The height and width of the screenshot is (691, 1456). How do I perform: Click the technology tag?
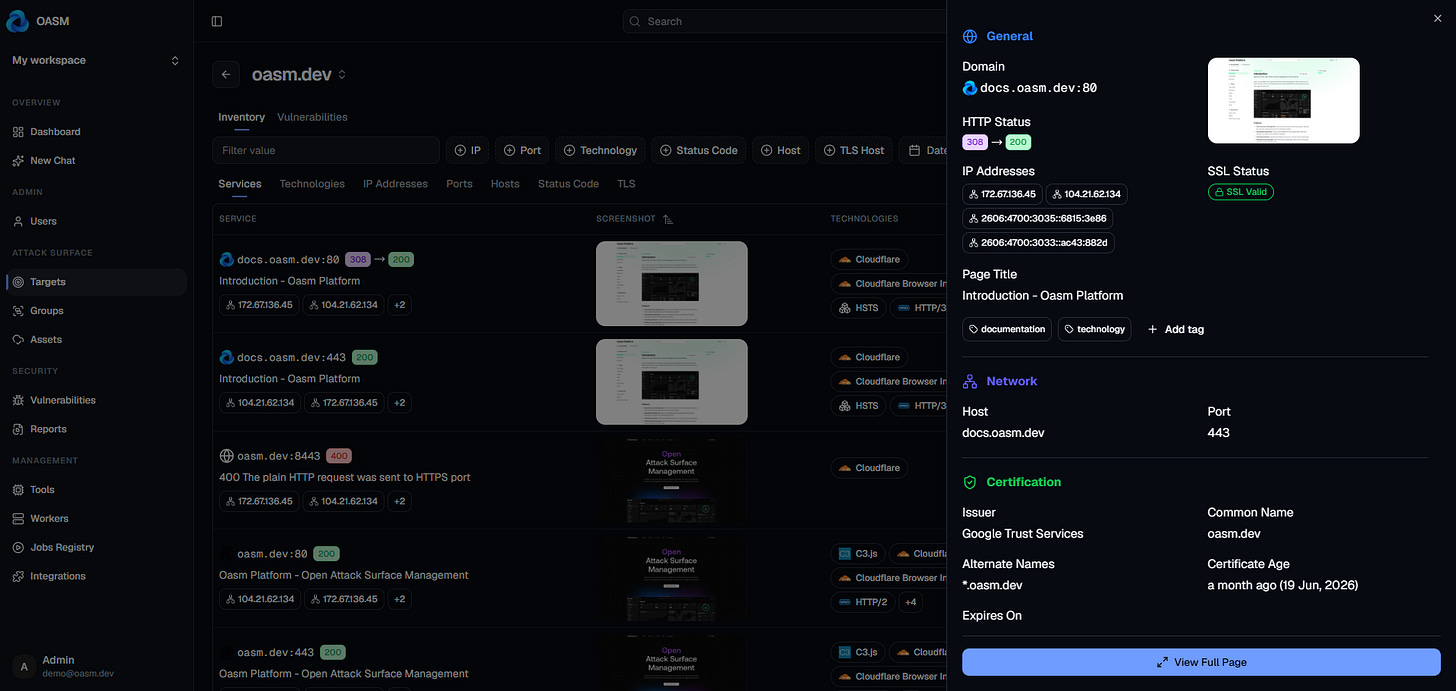[x=1095, y=329]
